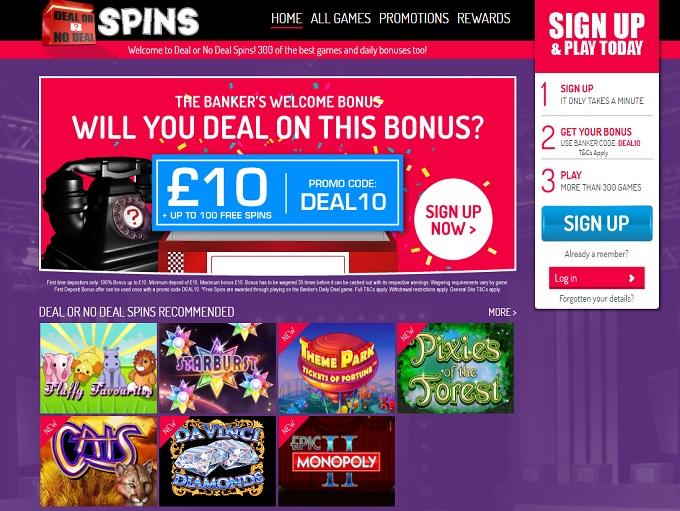Screen dimensions: 680x511
Task: Go to the Home tab
Action: click(x=286, y=18)
